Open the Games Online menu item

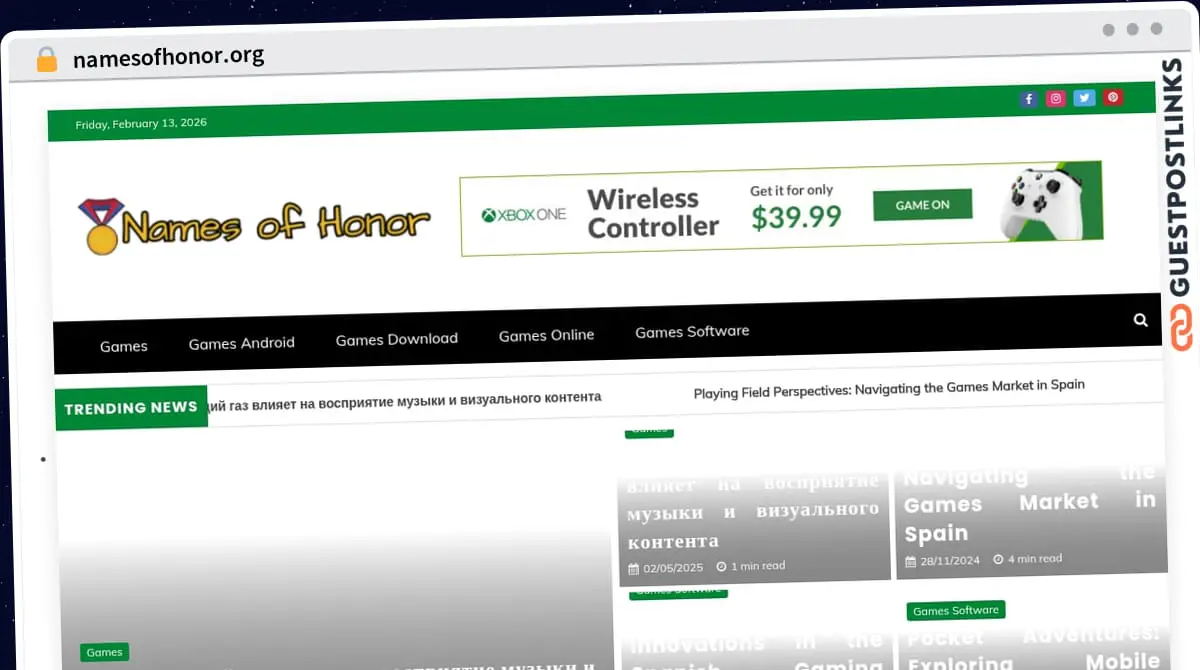click(x=547, y=335)
